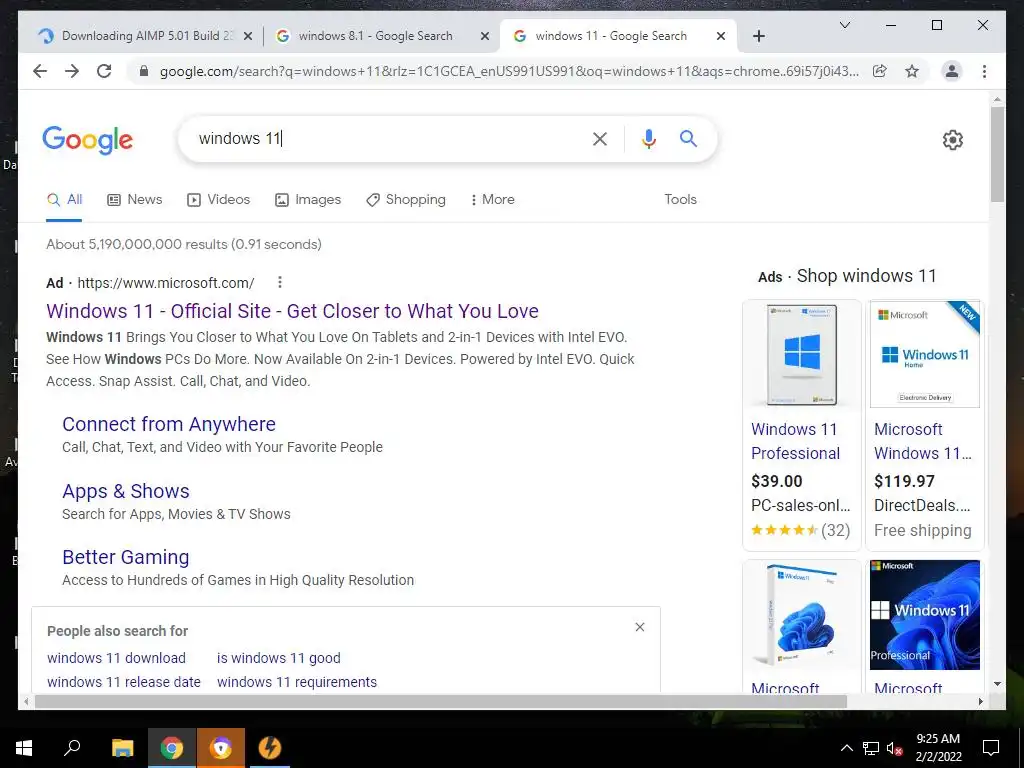Open Avast Secure Browser taskbar icon

click(x=220, y=748)
